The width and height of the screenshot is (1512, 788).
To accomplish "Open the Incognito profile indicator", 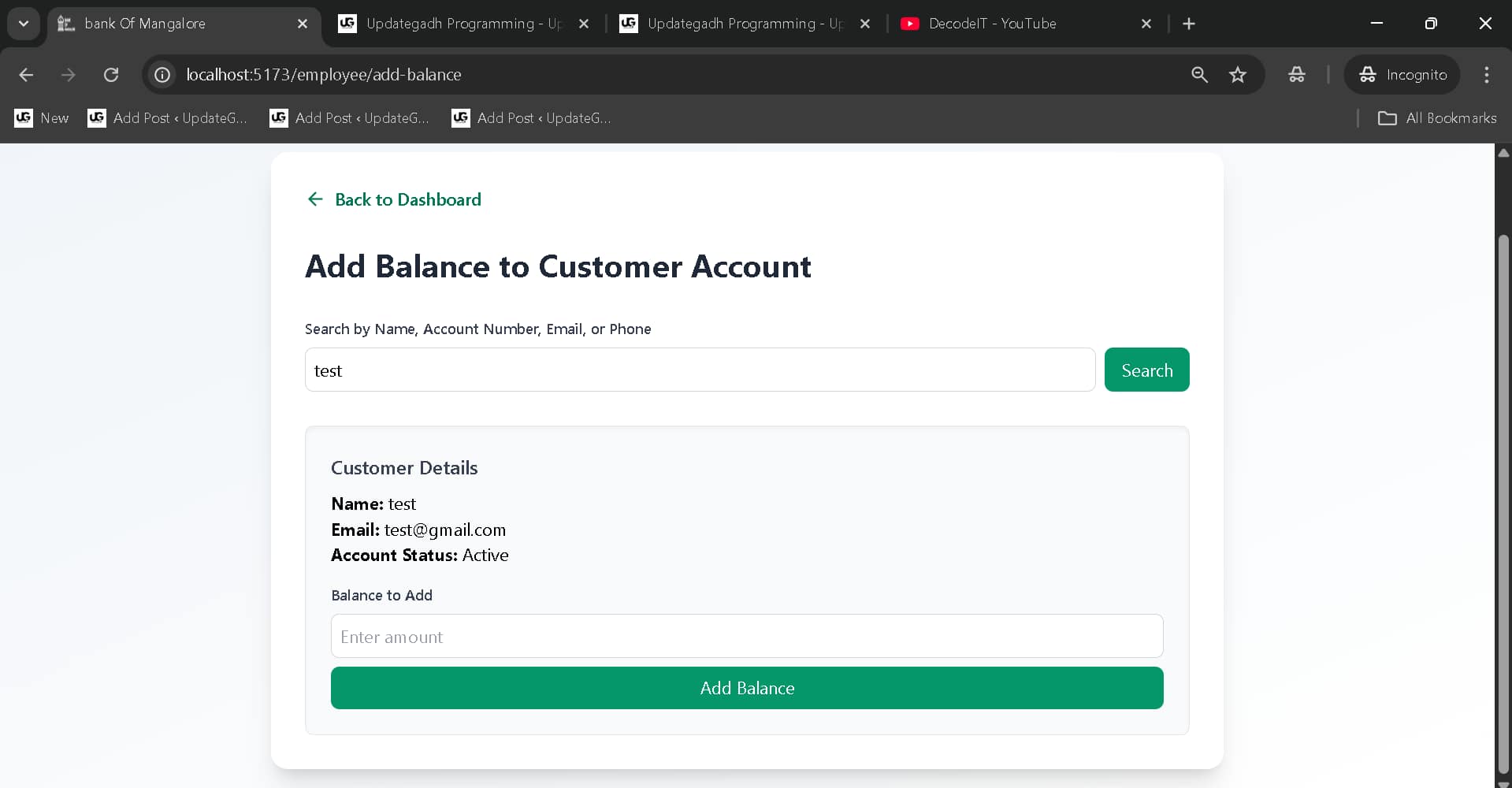I will coord(1403,75).
